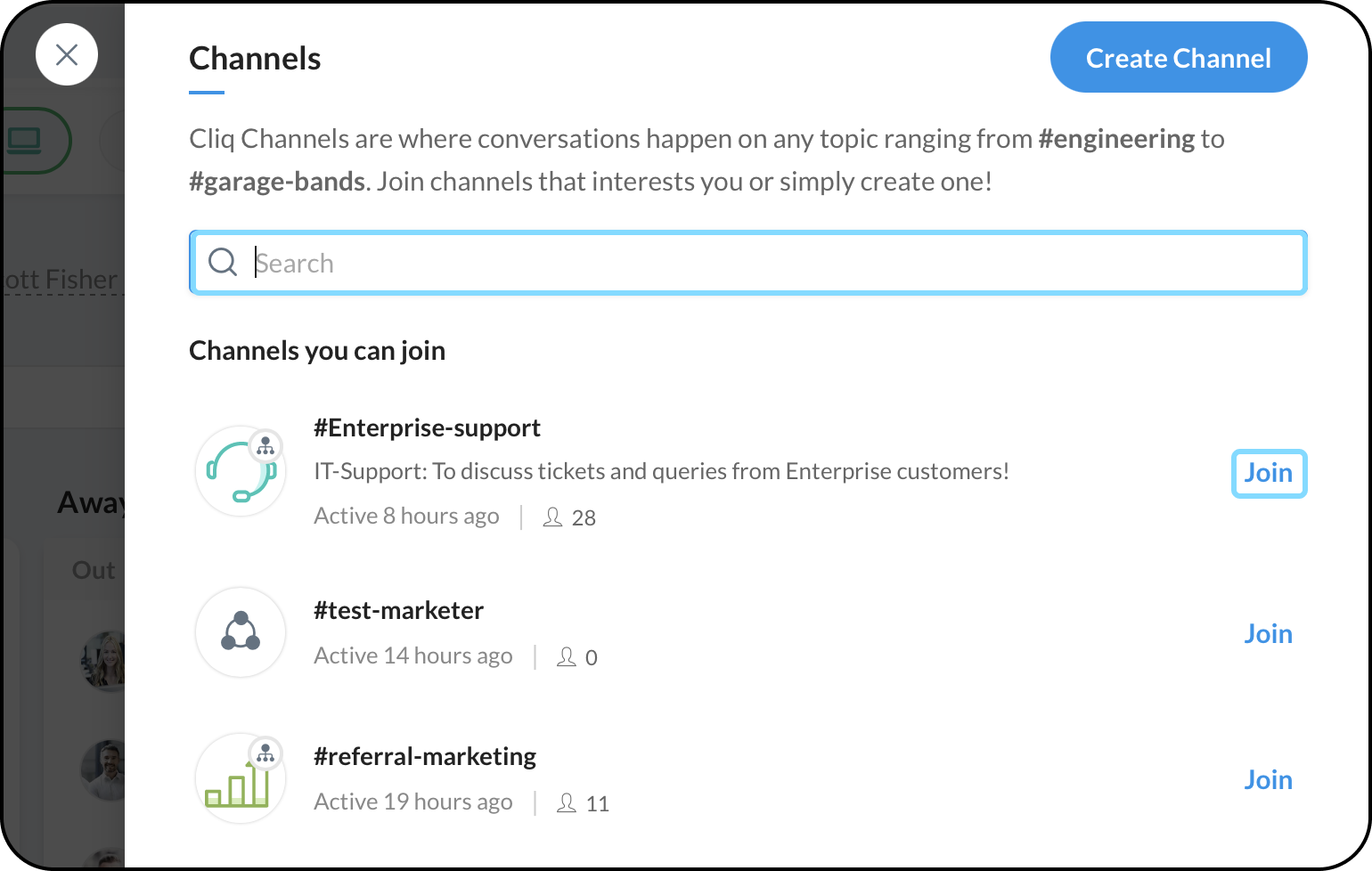
Task: Click the members icon showing 11 participants
Action: click(x=567, y=803)
